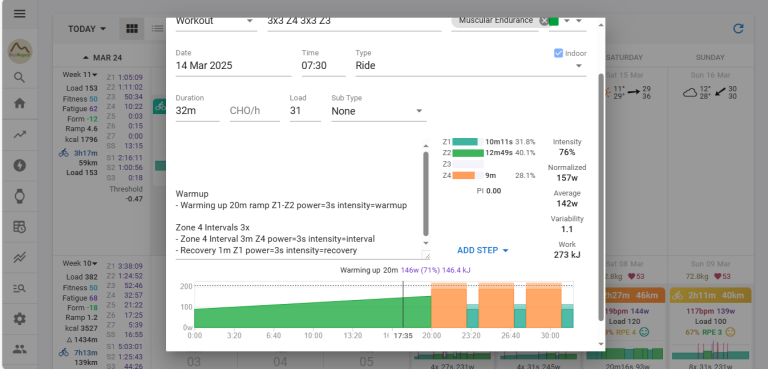Image resolution: width=768 pixels, height=369 pixels.
Task: Expand the Week 10 menu
Action: point(80,264)
